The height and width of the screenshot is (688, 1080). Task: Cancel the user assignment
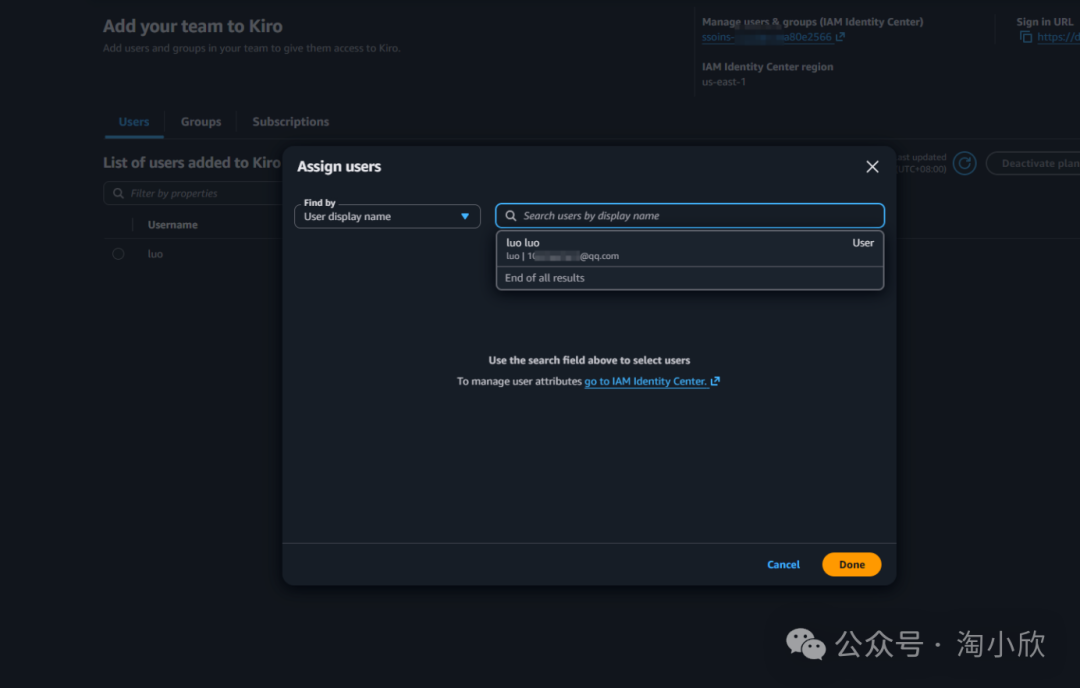783,565
